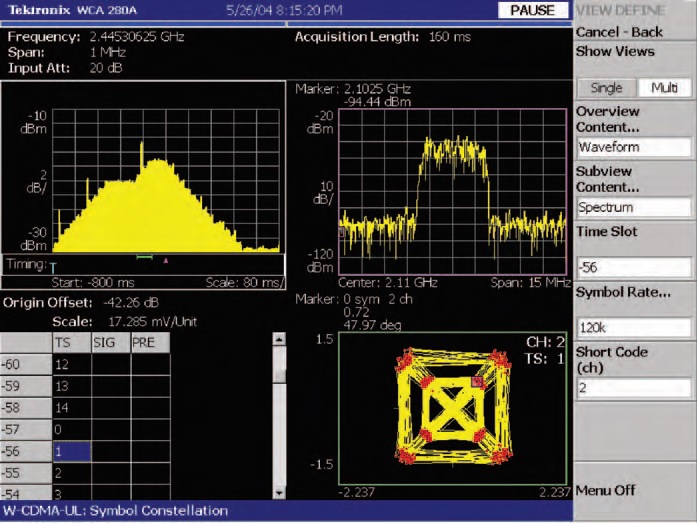This screenshot has width=697, height=523.
Task: Click row header -60 in slot table
Action: [25, 364]
